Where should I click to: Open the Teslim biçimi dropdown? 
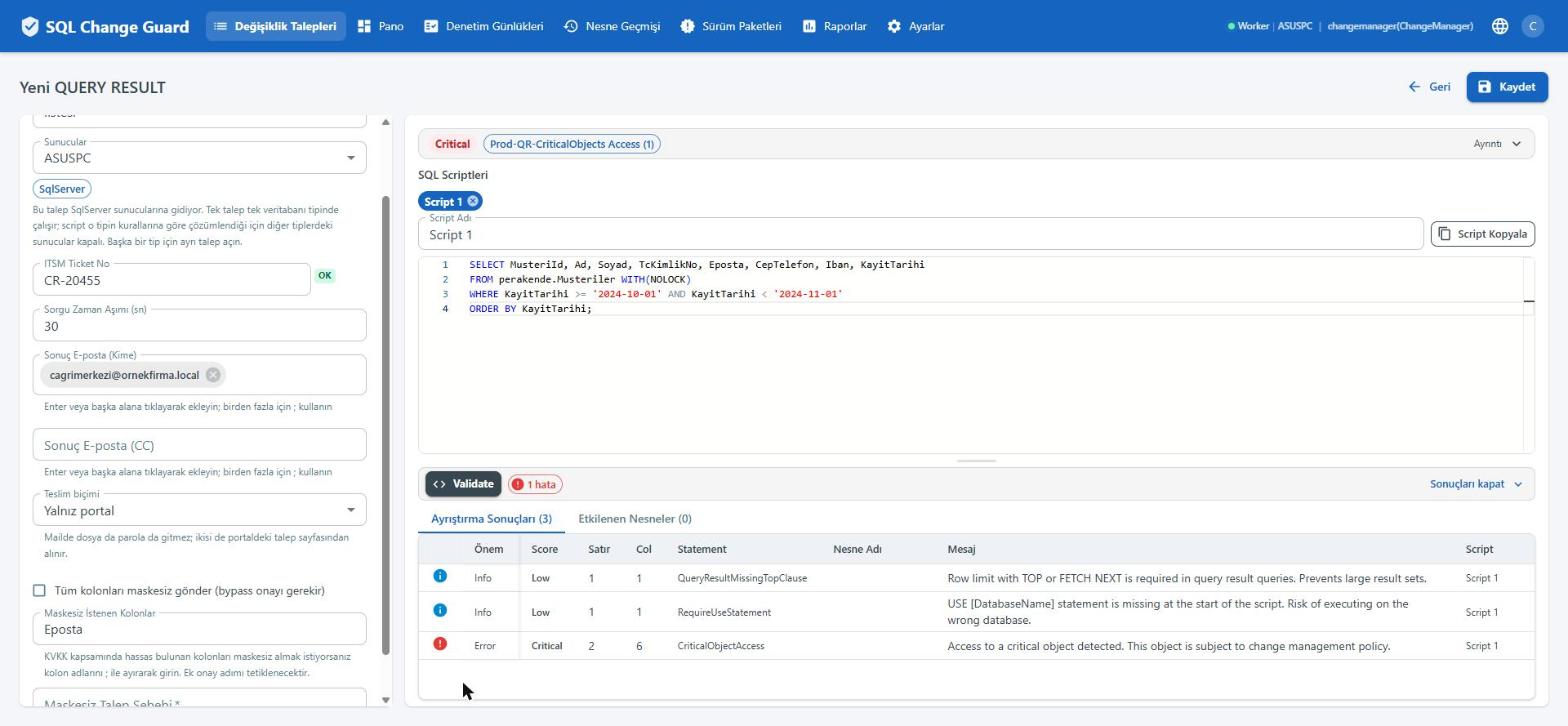199,510
